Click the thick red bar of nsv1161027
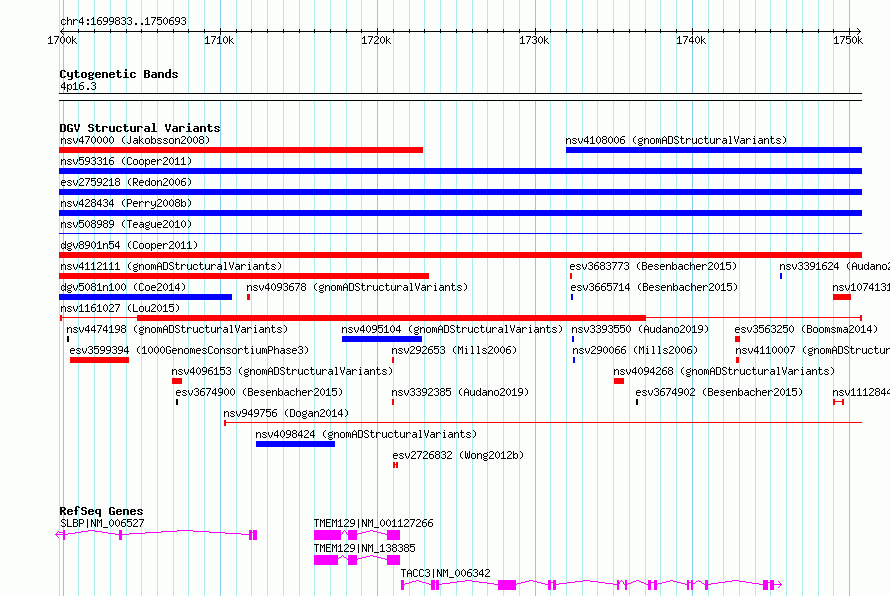The height and width of the screenshot is (596, 890). tap(391, 318)
